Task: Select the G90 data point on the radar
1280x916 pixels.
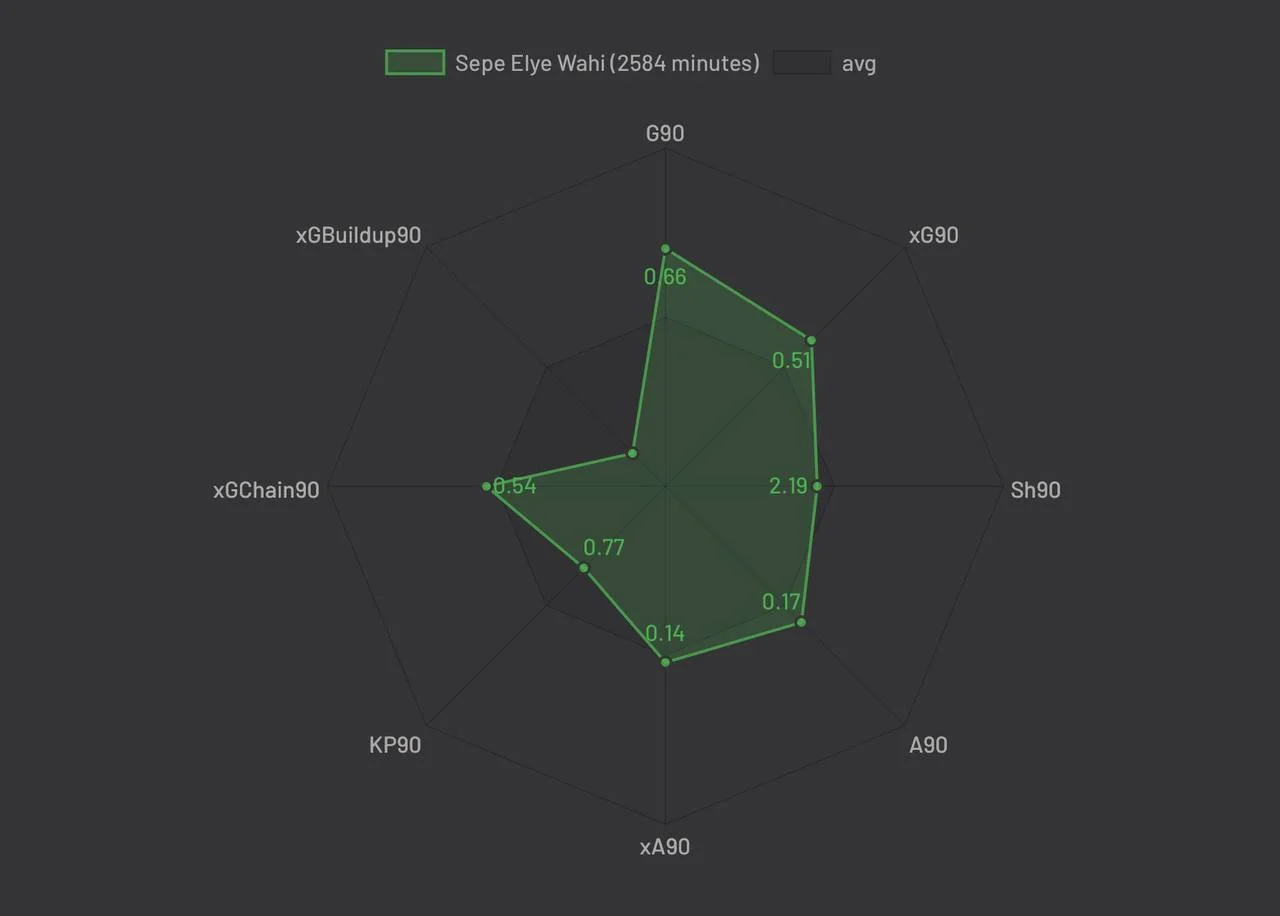Action: tap(665, 248)
